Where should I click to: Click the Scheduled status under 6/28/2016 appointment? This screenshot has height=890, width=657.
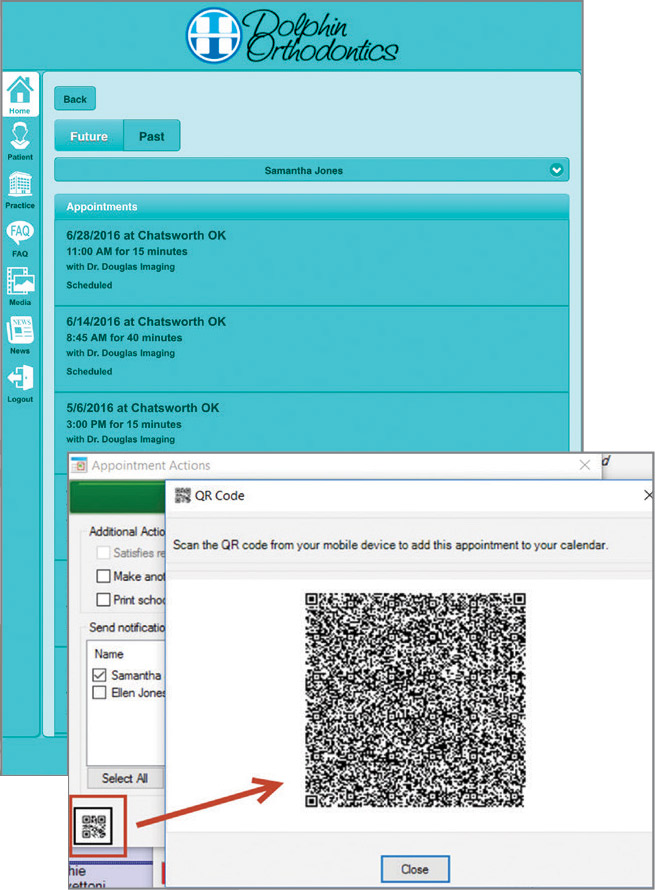tap(89, 285)
